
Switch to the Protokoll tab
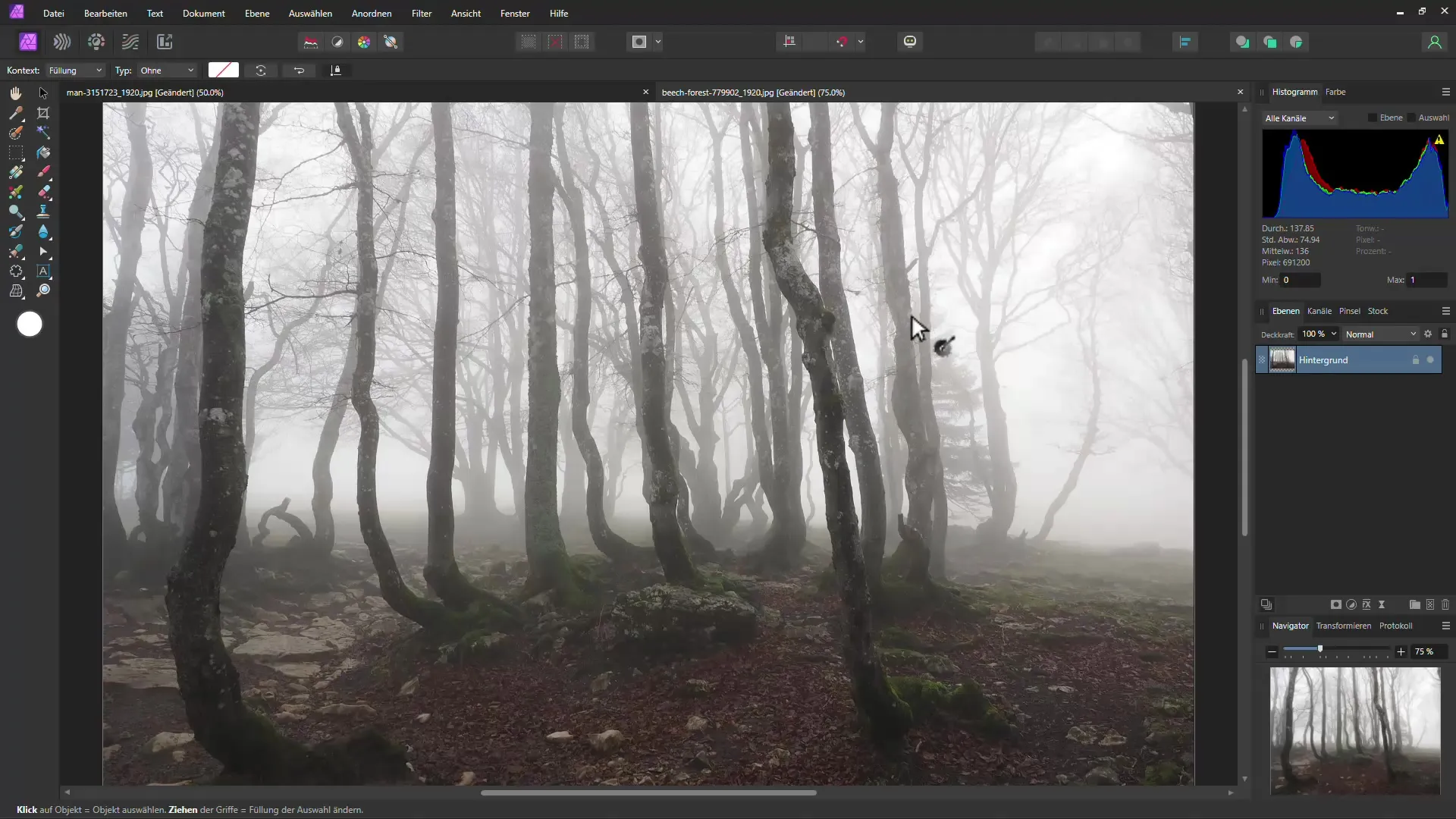[1395, 626]
